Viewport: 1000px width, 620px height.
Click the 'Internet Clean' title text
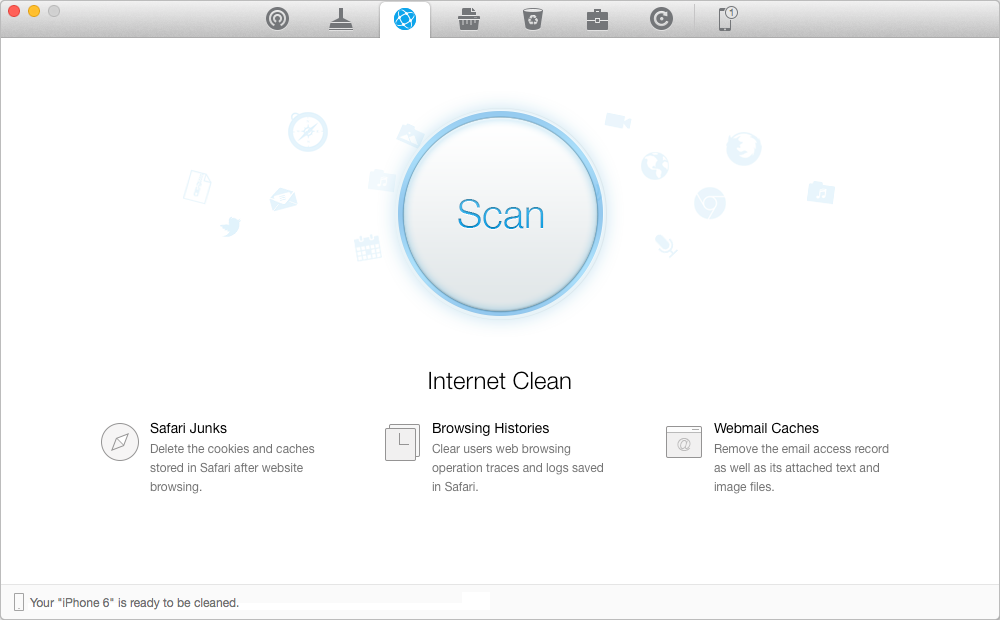(x=499, y=381)
